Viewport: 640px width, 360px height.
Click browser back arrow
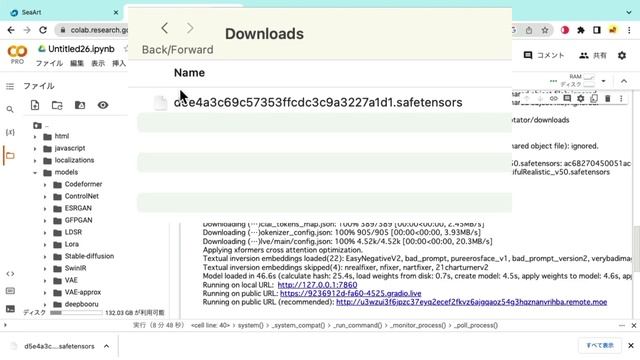click(11, 30)
